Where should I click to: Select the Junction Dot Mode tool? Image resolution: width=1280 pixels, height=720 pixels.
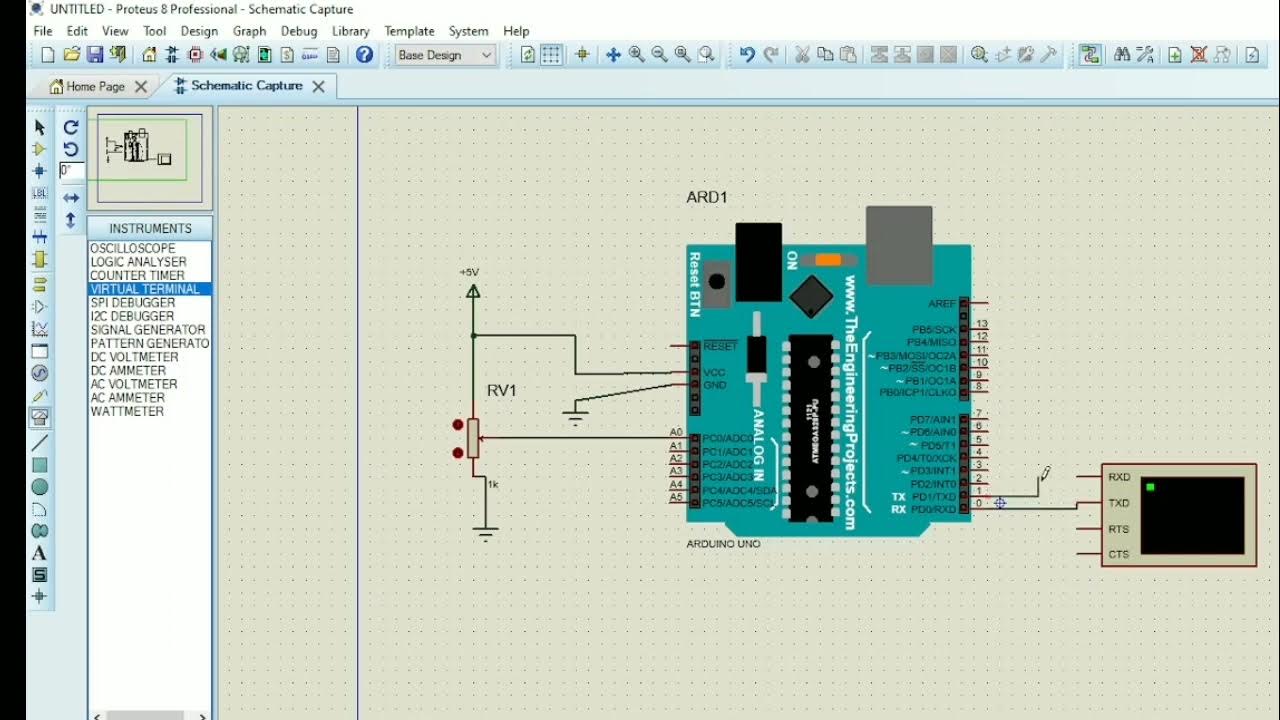pos(40,171)
